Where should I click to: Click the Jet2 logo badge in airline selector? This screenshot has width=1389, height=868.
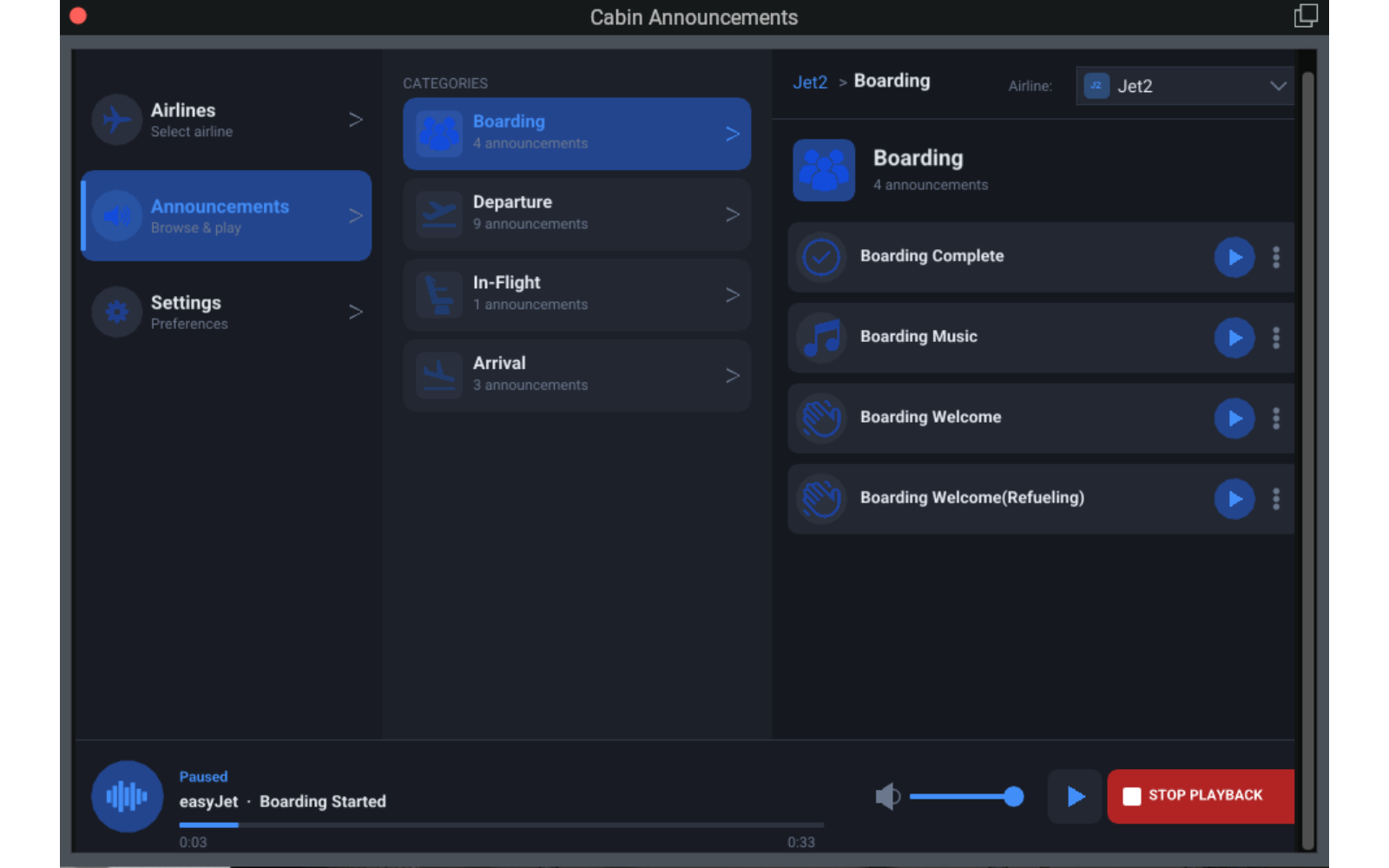tap(1096, 86)
